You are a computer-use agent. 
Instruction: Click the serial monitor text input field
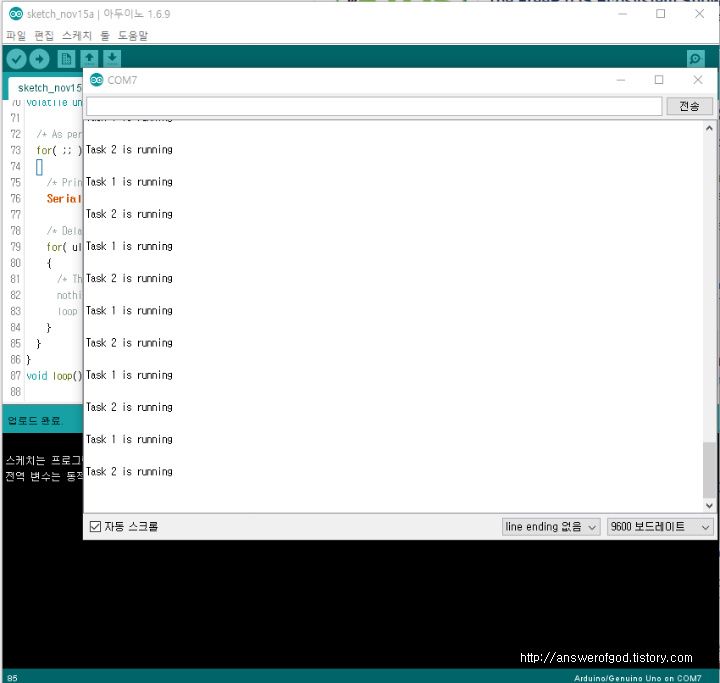click(x=374, y=106)
